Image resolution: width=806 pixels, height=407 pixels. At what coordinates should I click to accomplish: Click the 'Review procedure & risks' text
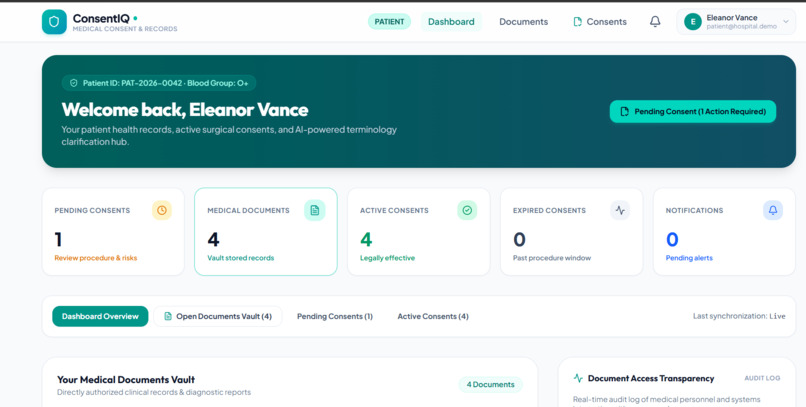coord(96,258)
